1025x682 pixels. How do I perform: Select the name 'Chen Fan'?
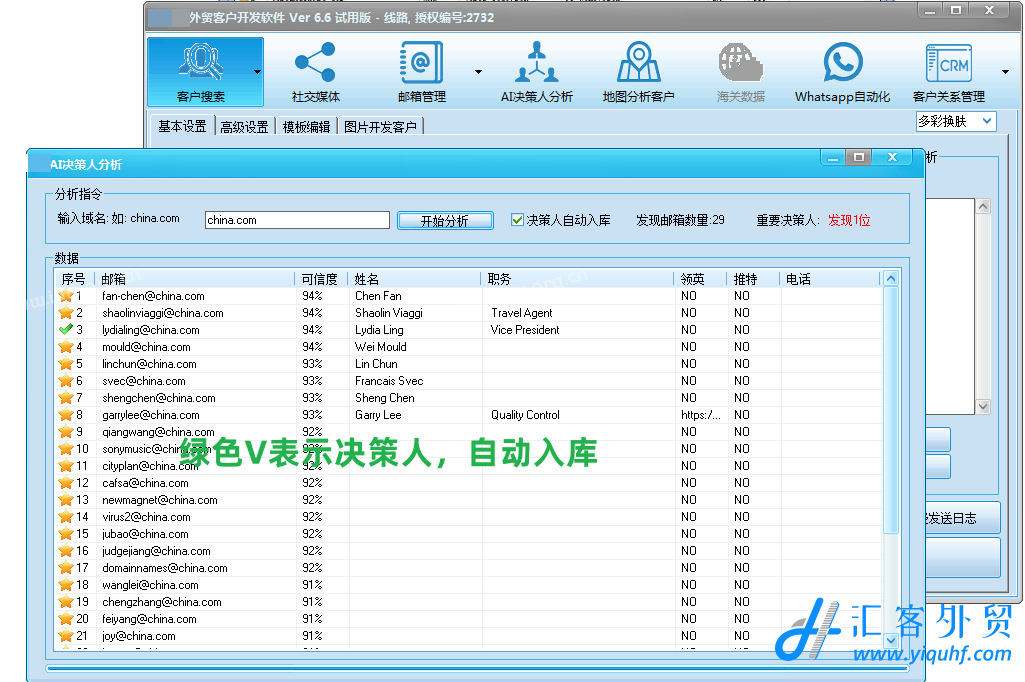click(378, 296)
